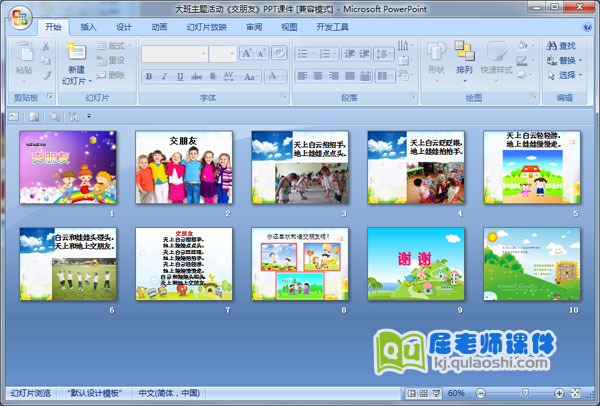Screen dimensions: 600x406
Task: Open Columns dropdown
Action: (x=385, y=76)
